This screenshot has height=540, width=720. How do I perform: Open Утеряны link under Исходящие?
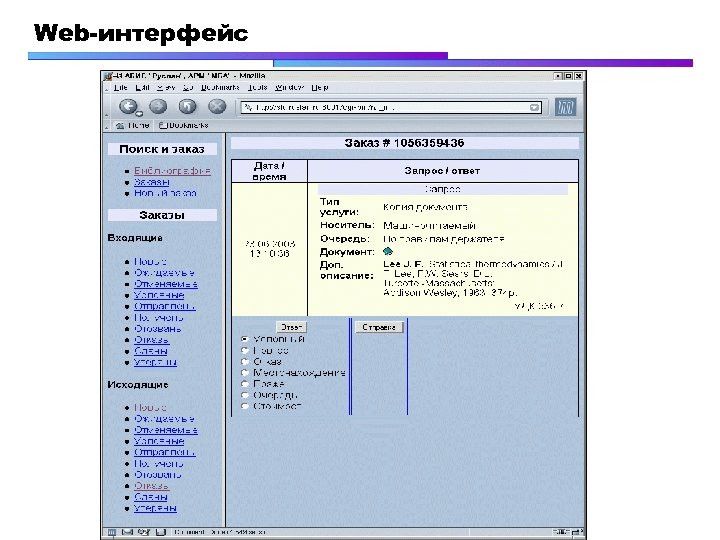click(x=155, y=508)
